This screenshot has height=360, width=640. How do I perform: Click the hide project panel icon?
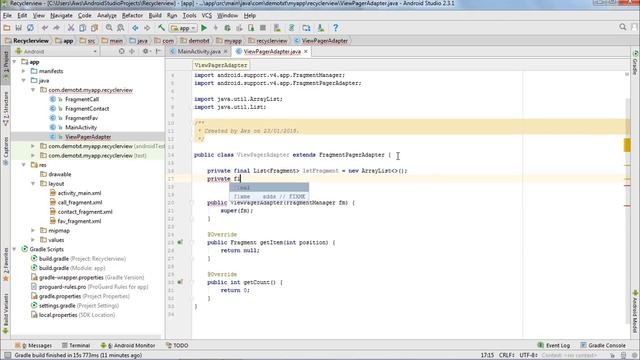[x=158, y=51]
